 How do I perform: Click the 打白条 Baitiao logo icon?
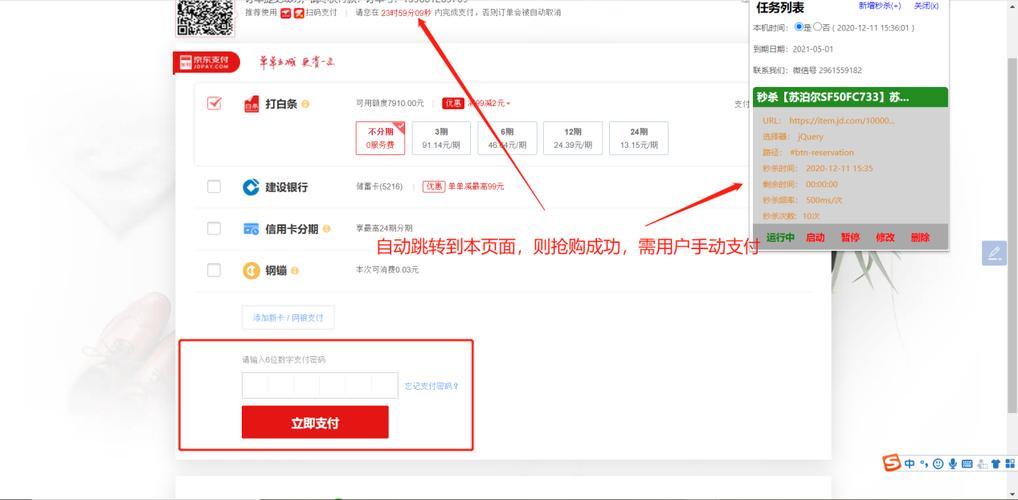click(251, 104)
